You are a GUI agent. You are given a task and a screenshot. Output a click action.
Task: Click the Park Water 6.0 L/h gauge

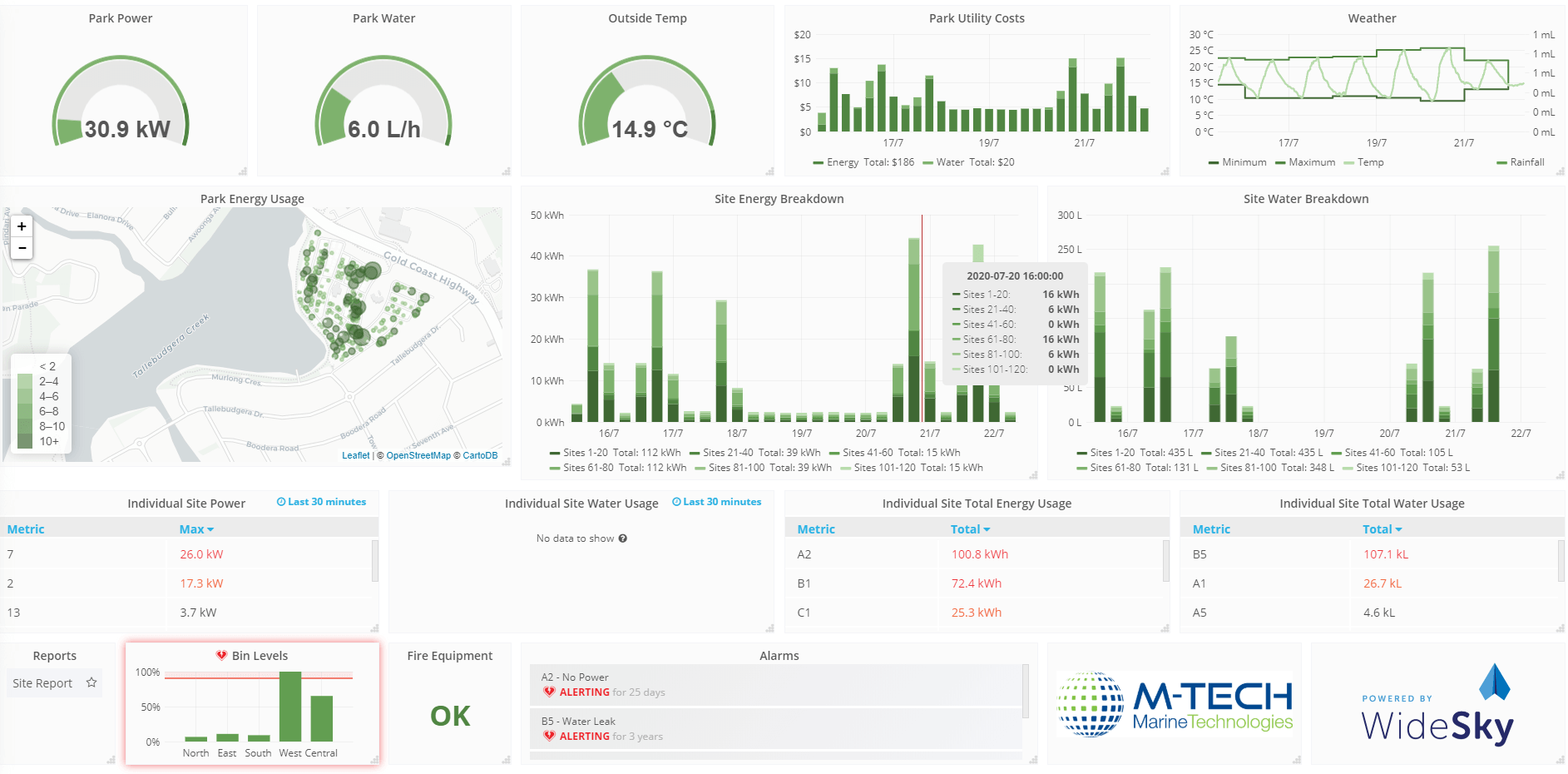(x=383, y=102)
